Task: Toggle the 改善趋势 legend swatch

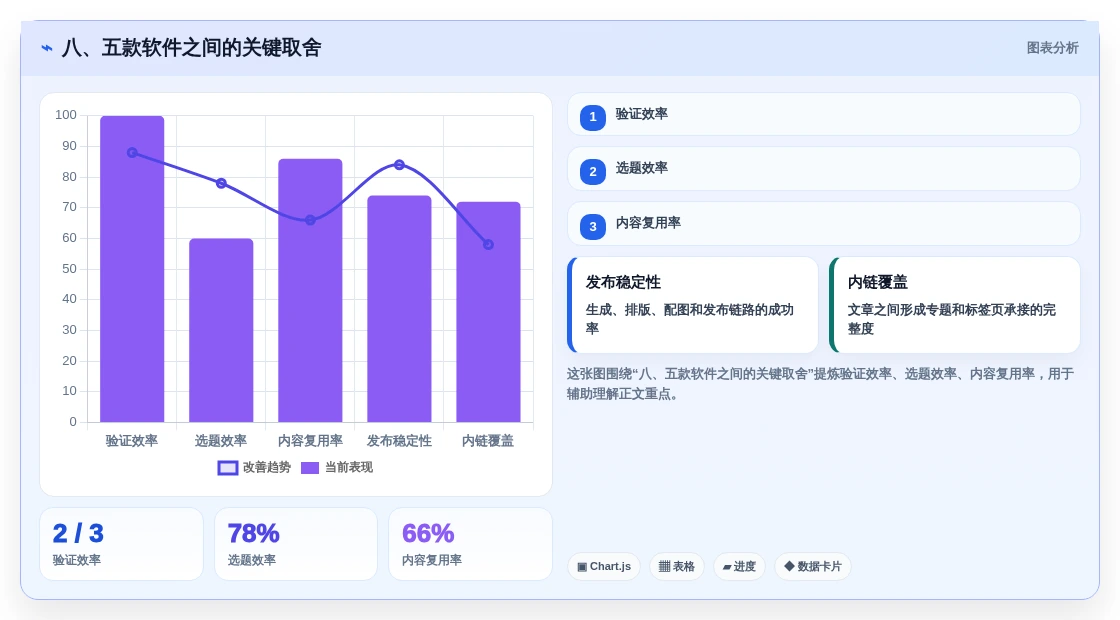Action: click(228, 468)
